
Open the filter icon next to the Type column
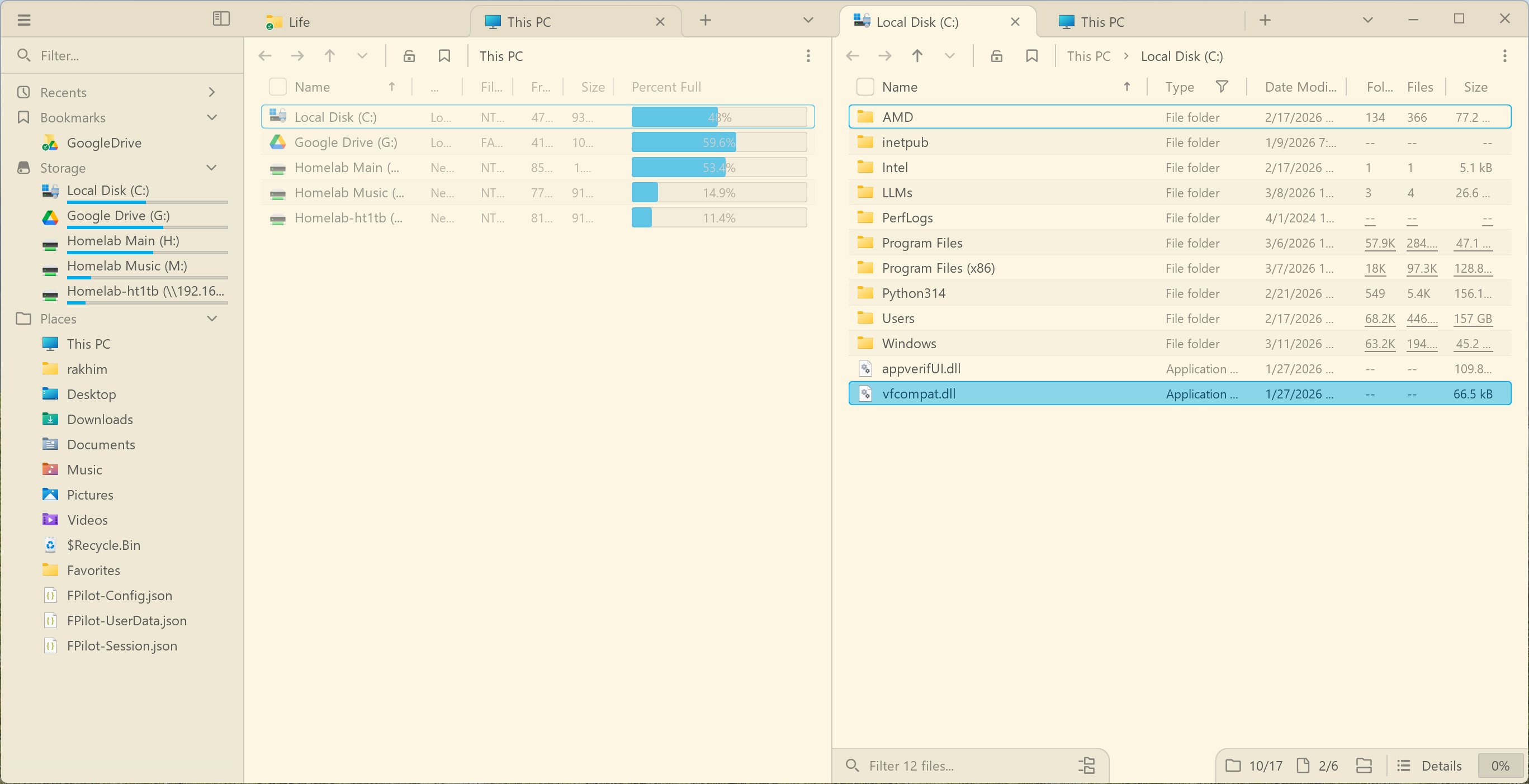[x=1223, y=87]
